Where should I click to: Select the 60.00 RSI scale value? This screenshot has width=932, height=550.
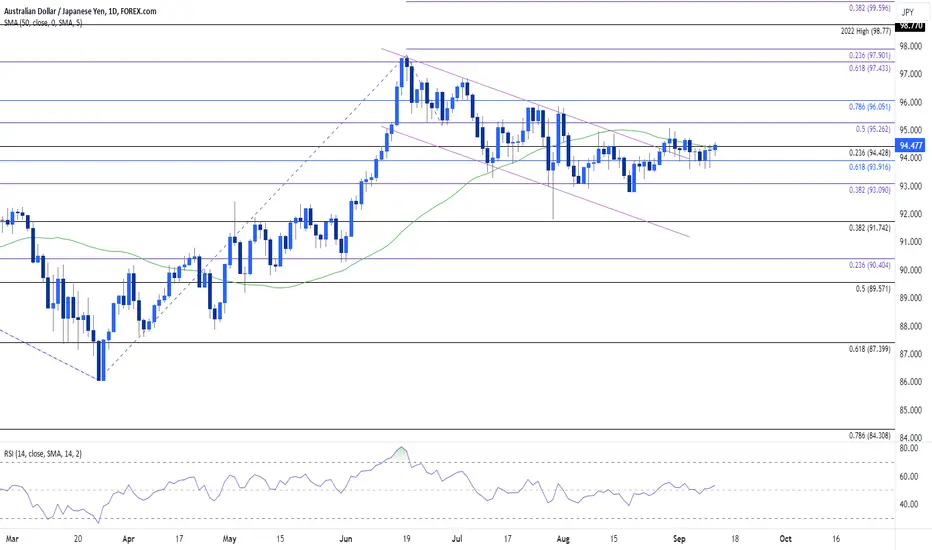[x=909, y=476]
